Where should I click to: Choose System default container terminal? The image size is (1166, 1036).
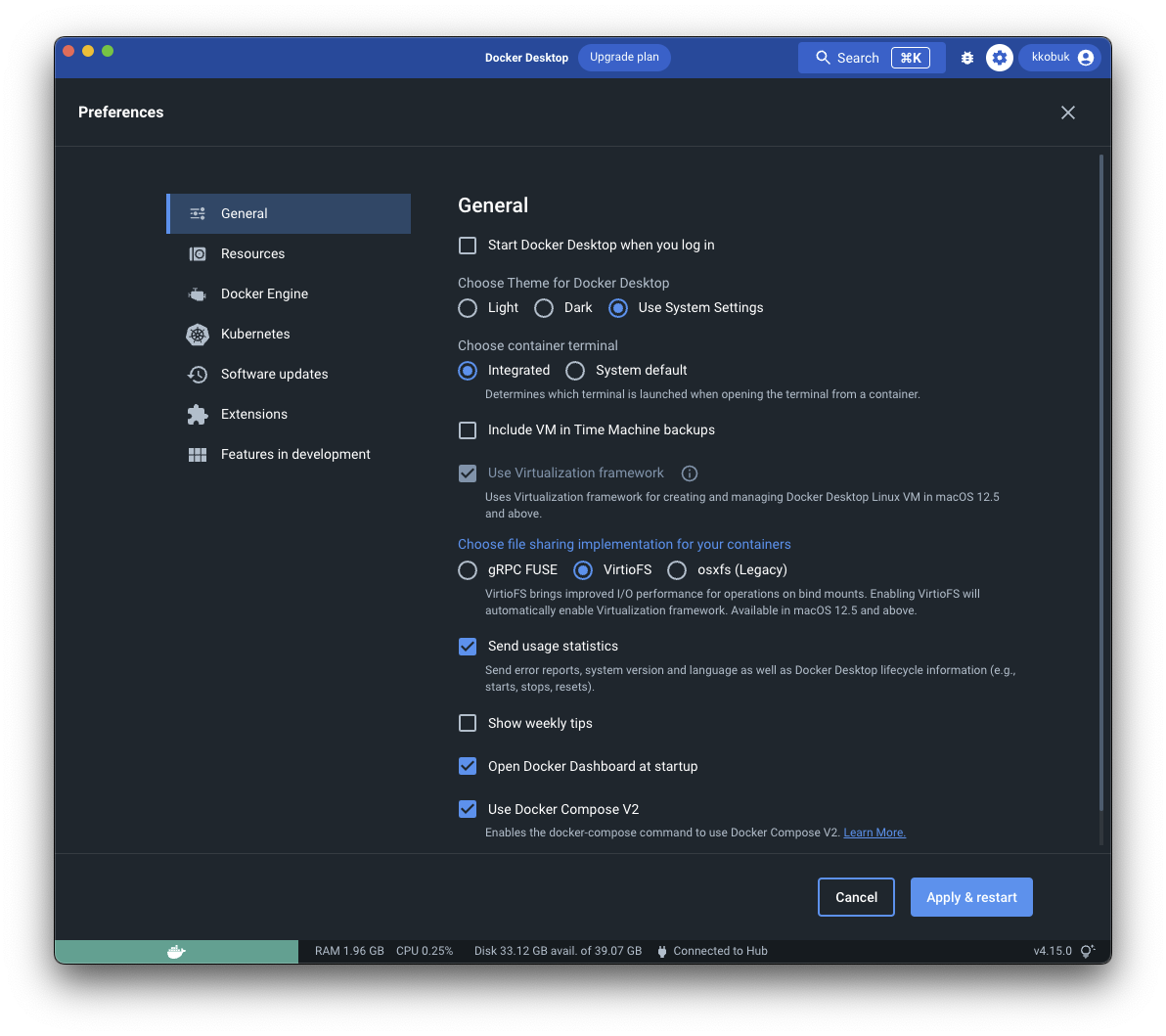click(575, 371)
